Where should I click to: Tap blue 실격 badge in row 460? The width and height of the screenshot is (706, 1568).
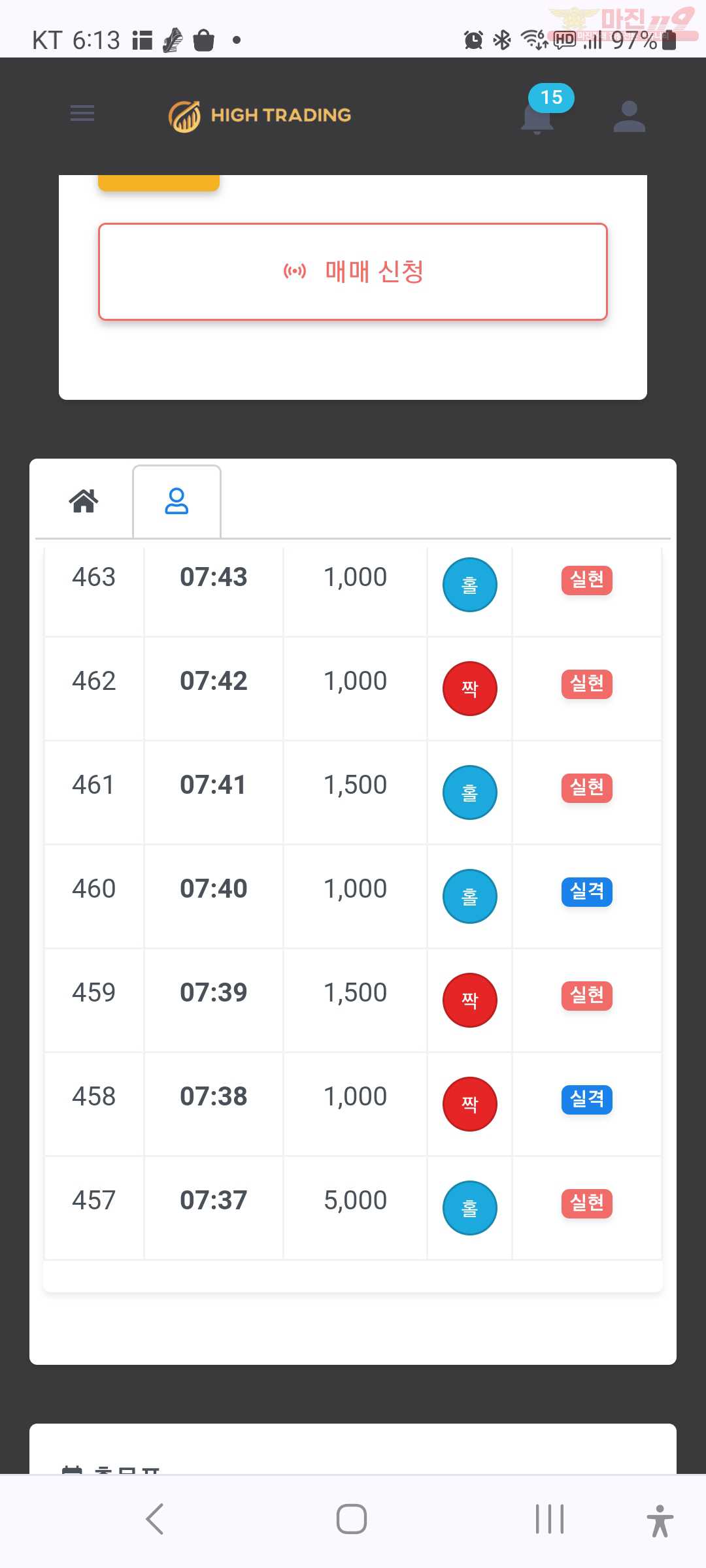[x=587, y=892]
